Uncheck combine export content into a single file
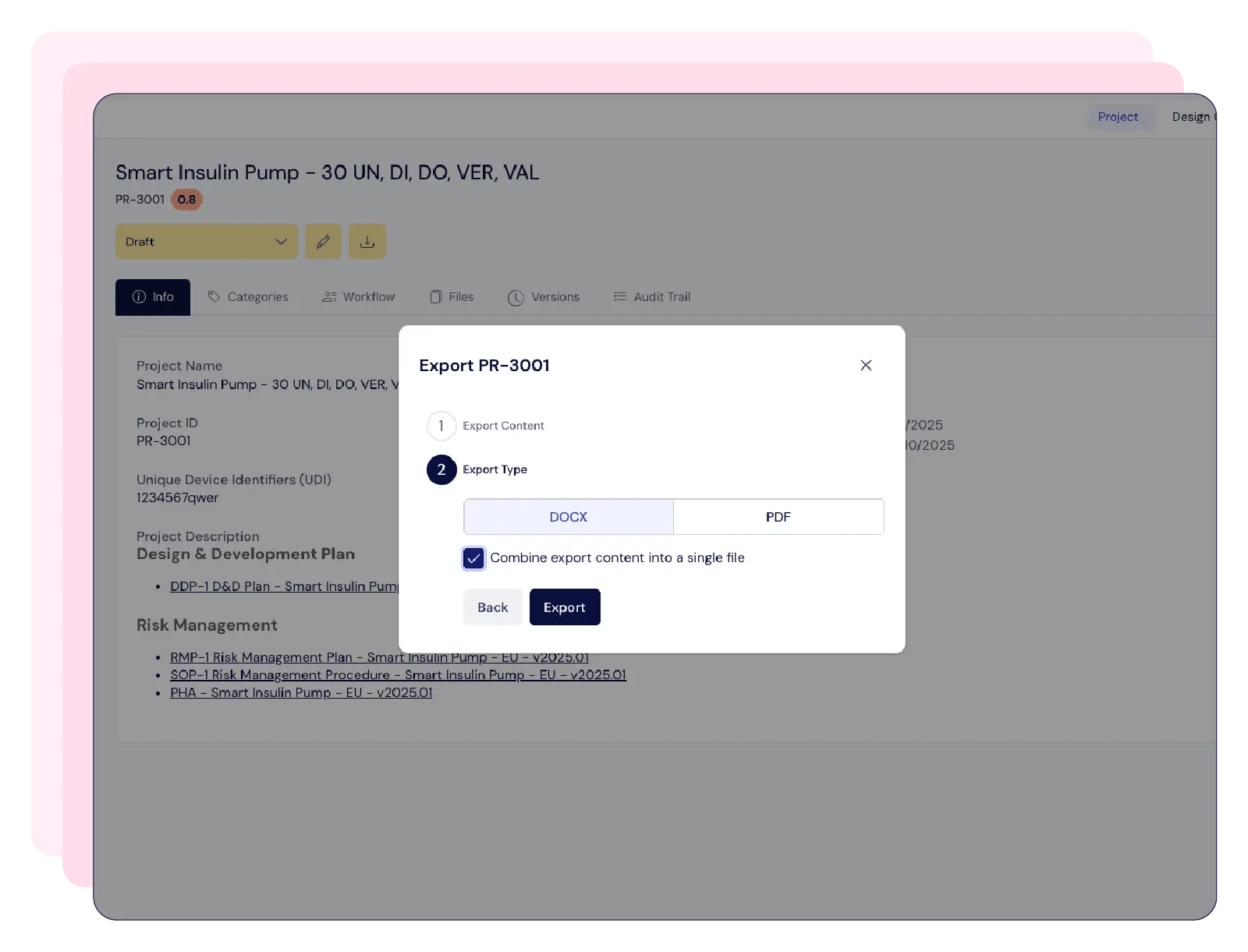This screenshot has width=1248, height=952. click(473, 558)
